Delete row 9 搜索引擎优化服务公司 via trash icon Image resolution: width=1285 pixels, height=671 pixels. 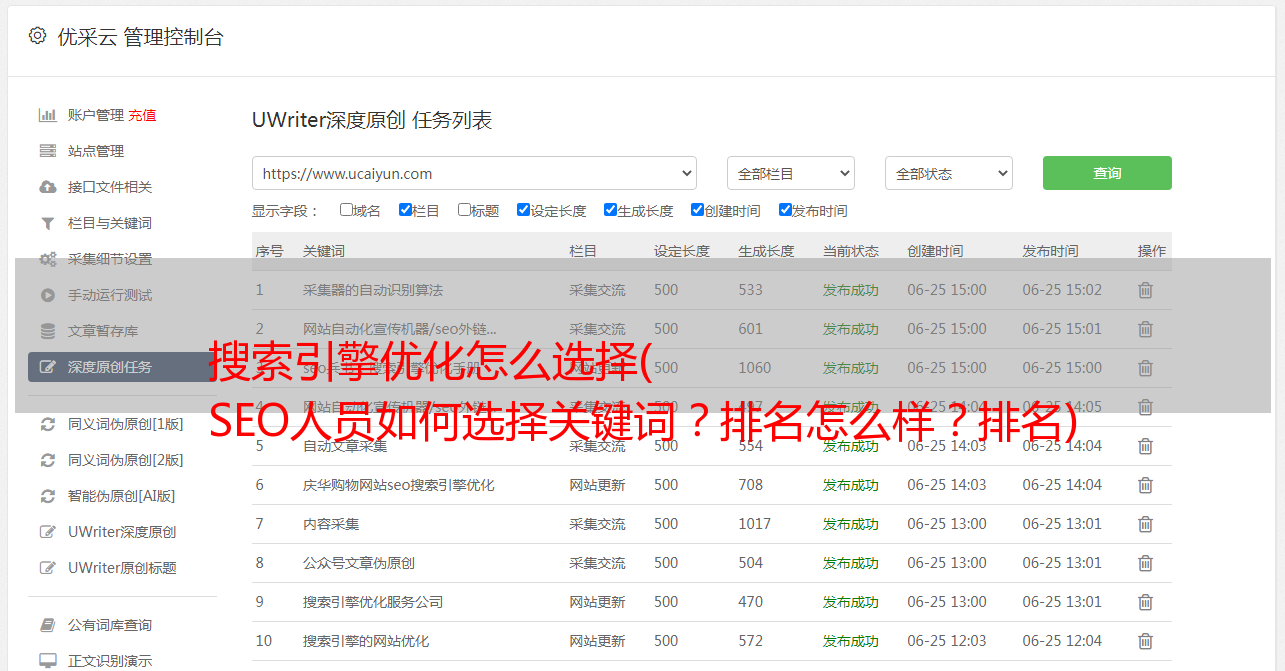[1146, 602]
